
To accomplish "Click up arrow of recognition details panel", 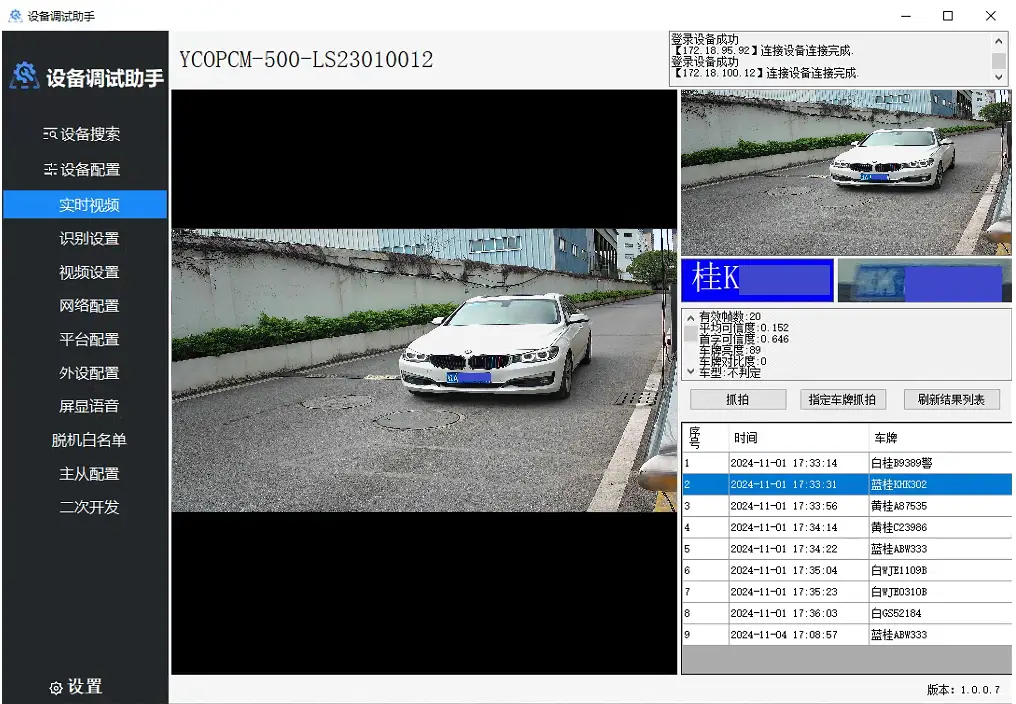I will tap(690, 317).
